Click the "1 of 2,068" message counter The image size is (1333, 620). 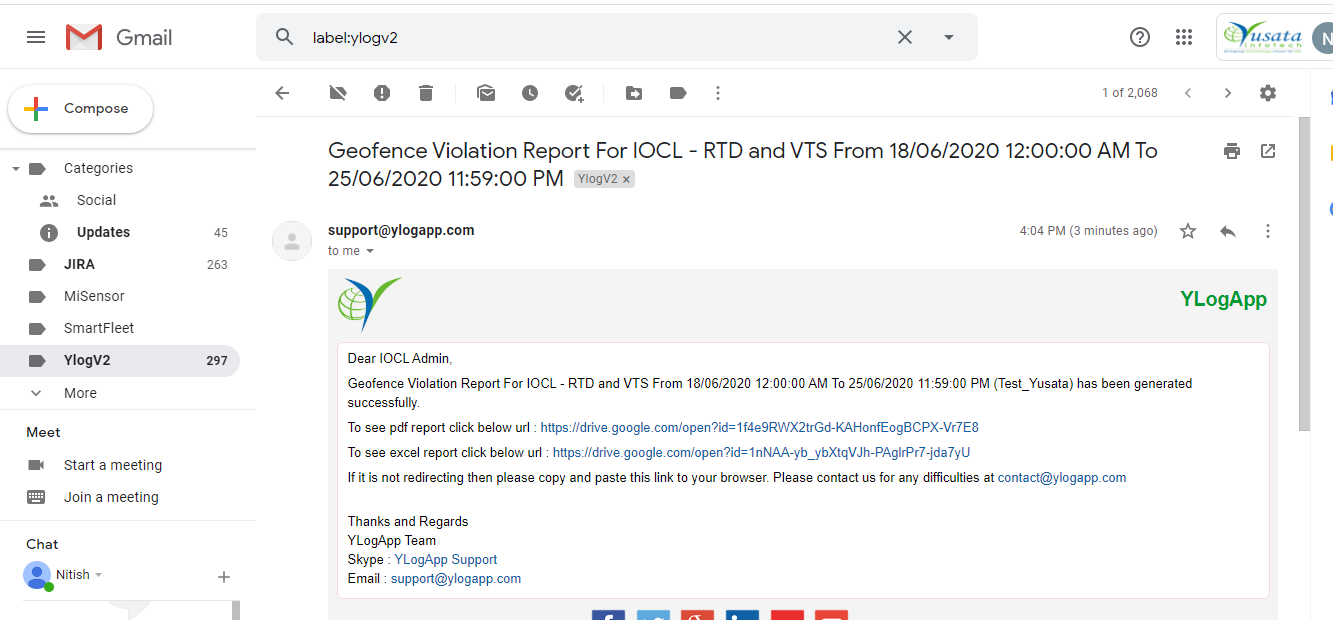[1130, 93]
